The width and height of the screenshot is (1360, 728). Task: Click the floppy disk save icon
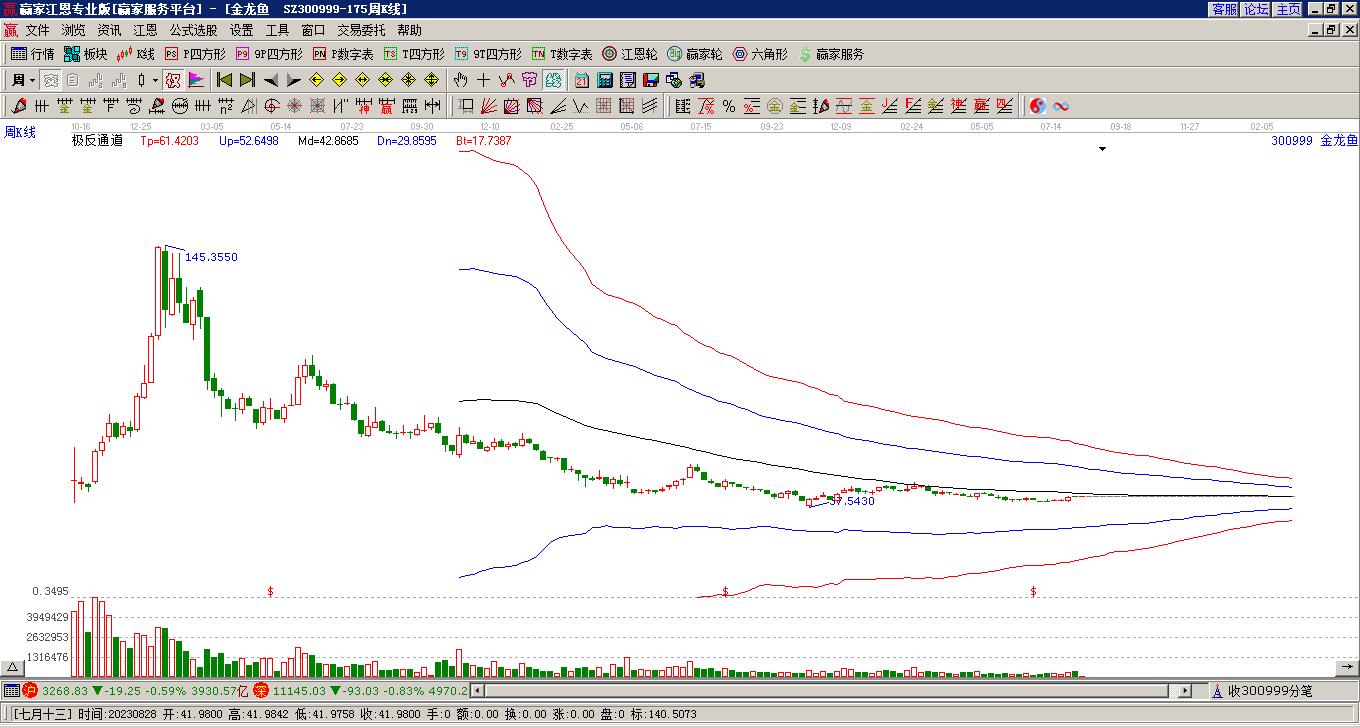(x=651, y=80)
